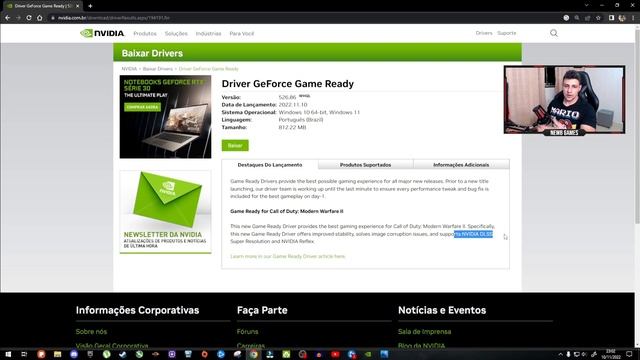This screenshot has width=640, height=360.
Task: Open the Soluções menu
Action: [176, 33]
